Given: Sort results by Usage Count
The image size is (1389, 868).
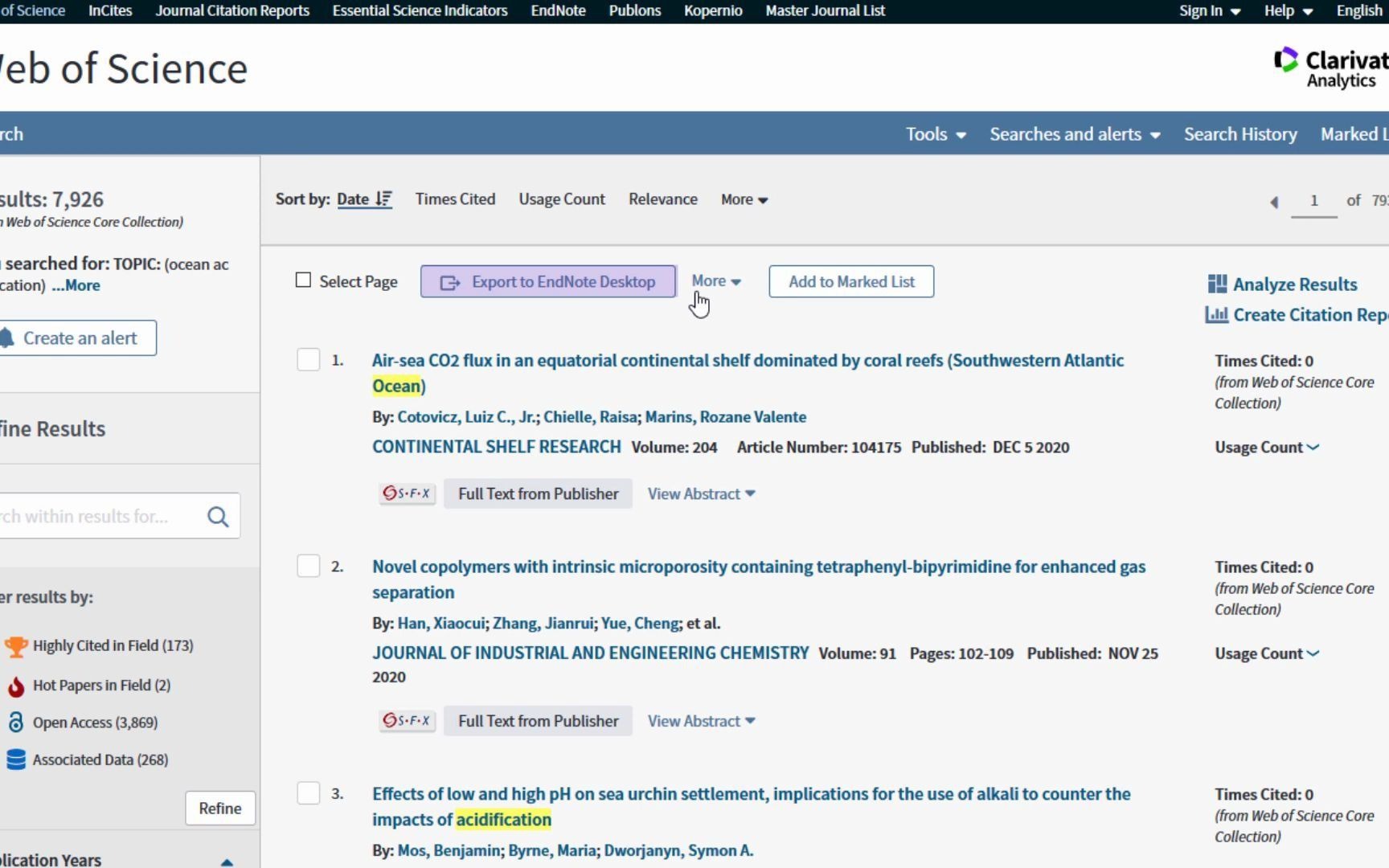Looking at the screenshot, I should pyautogui.click(x=561, y=199).
